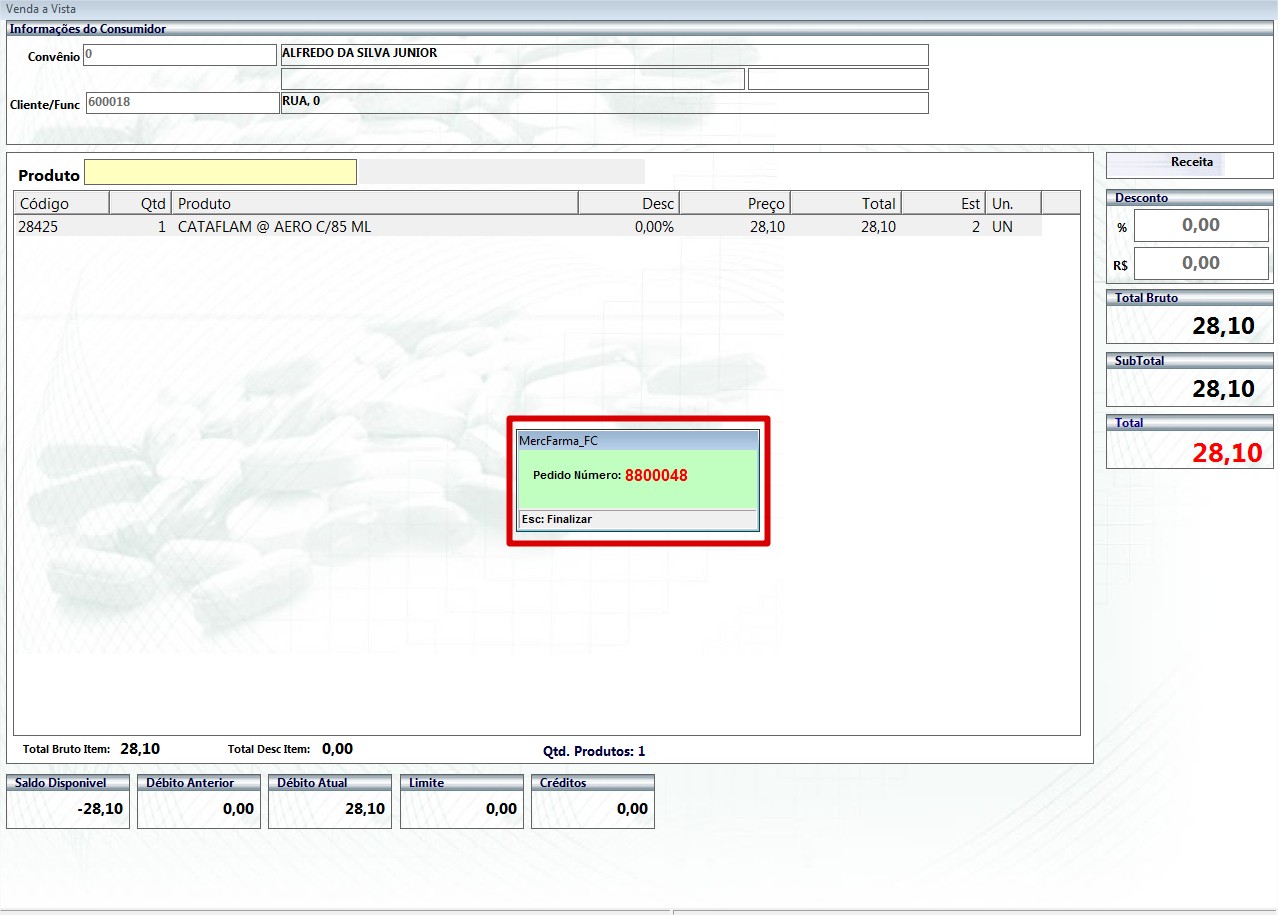Select the customer name field ALFREDO DA SILVA JUNIOR

point(603,55)
